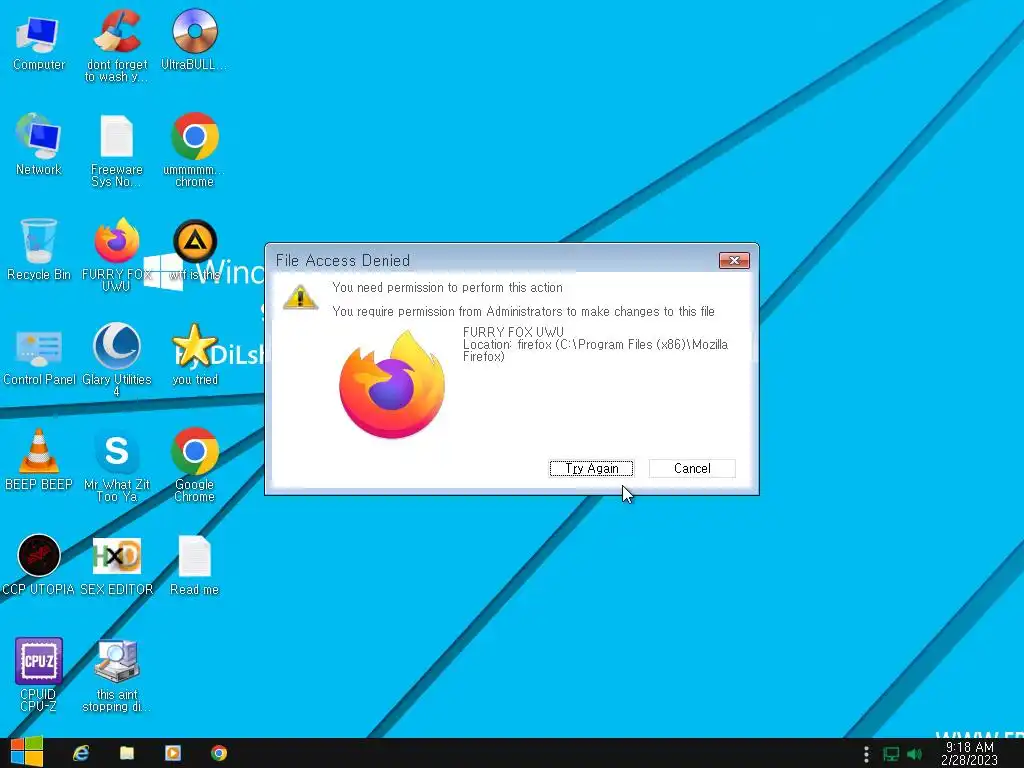Select the CCleaner 'dont forget to wash' icon
Image resolution: width=1024 pixels, height=768 pixels.
click(117, 46)
